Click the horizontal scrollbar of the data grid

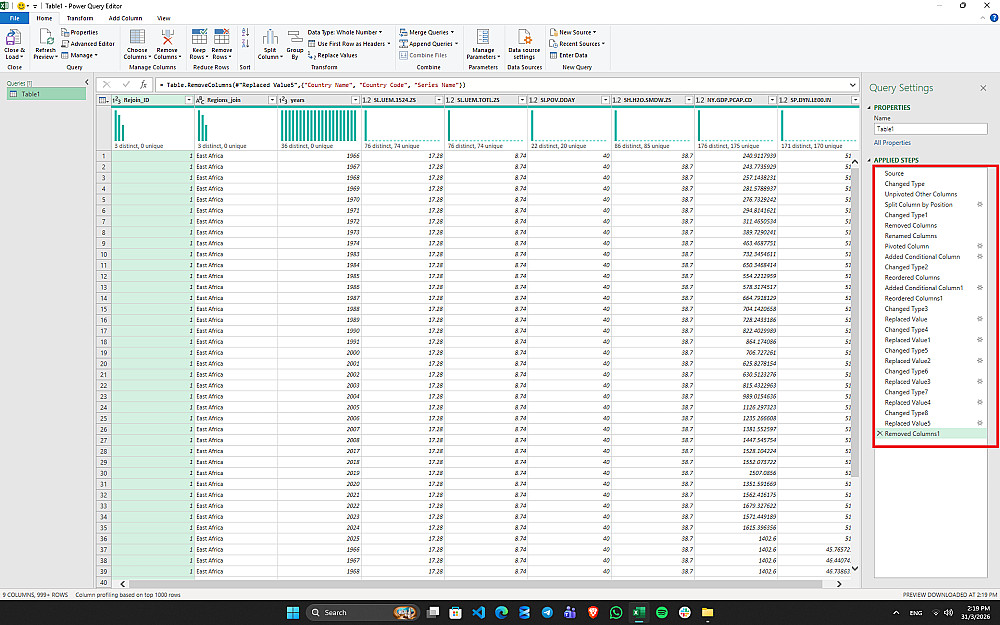[475, 584]
